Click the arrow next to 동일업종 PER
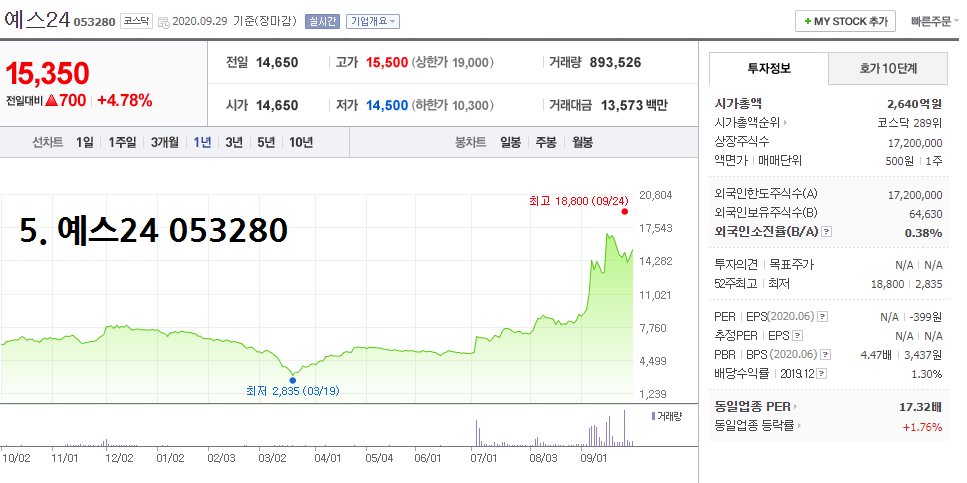967x483 pixels. click(795, 407)
